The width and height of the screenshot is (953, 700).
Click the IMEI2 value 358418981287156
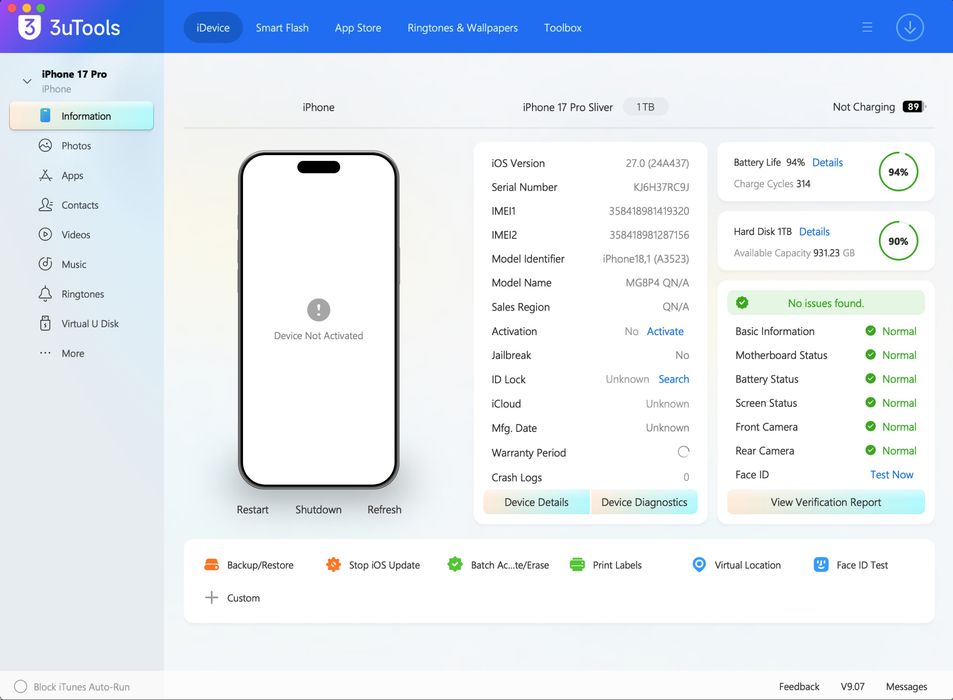649,235
